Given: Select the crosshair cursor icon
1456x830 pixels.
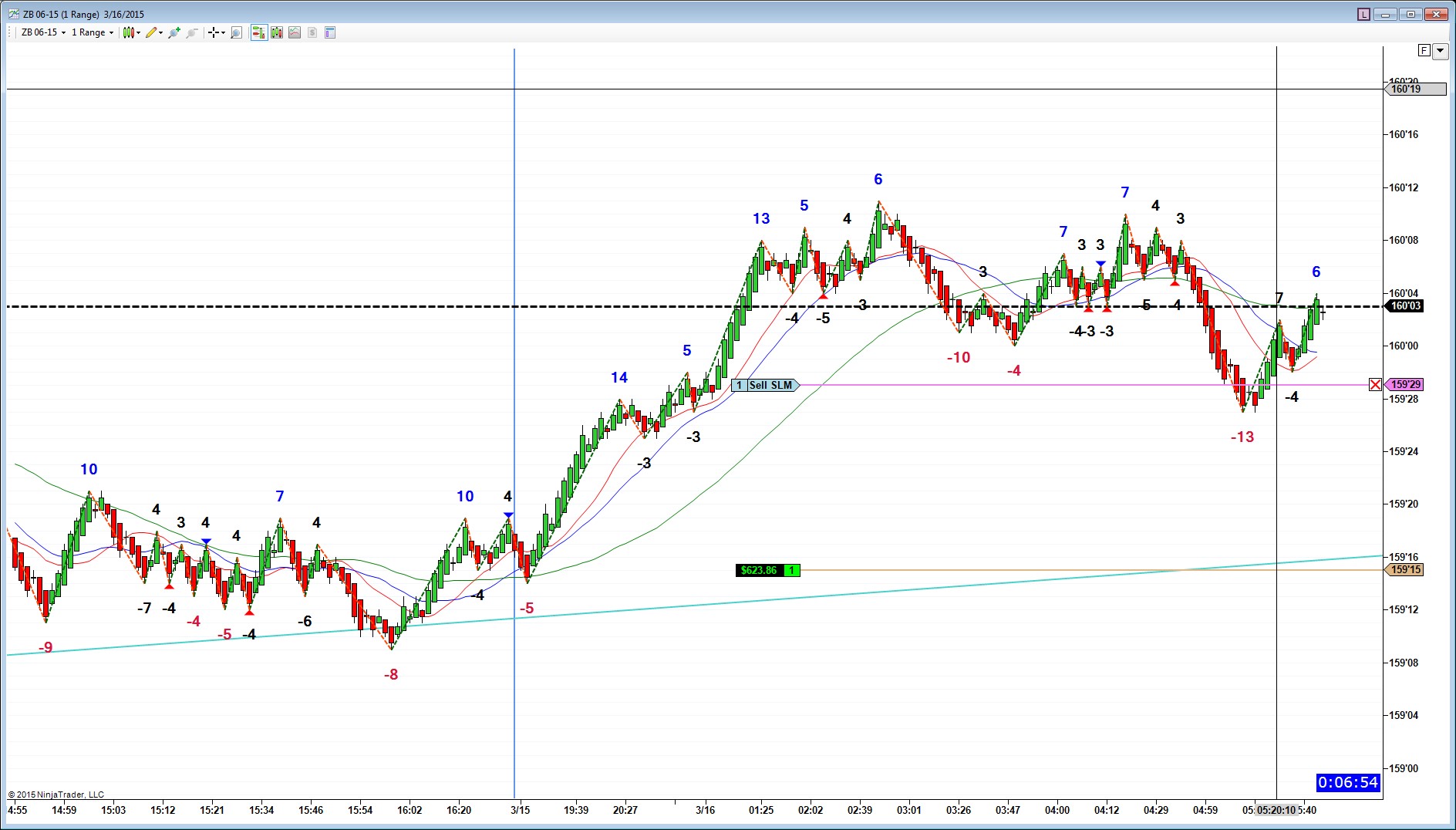Looking at the screenshot, I should point(214,32).
